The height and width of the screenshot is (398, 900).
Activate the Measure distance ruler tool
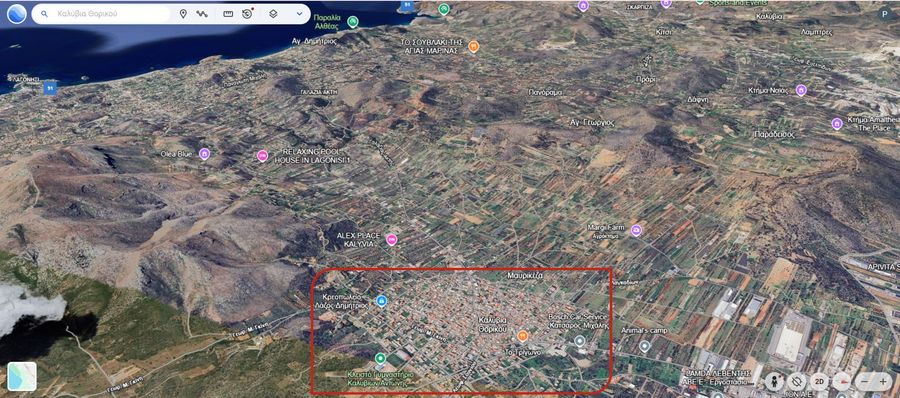[228, 14]
